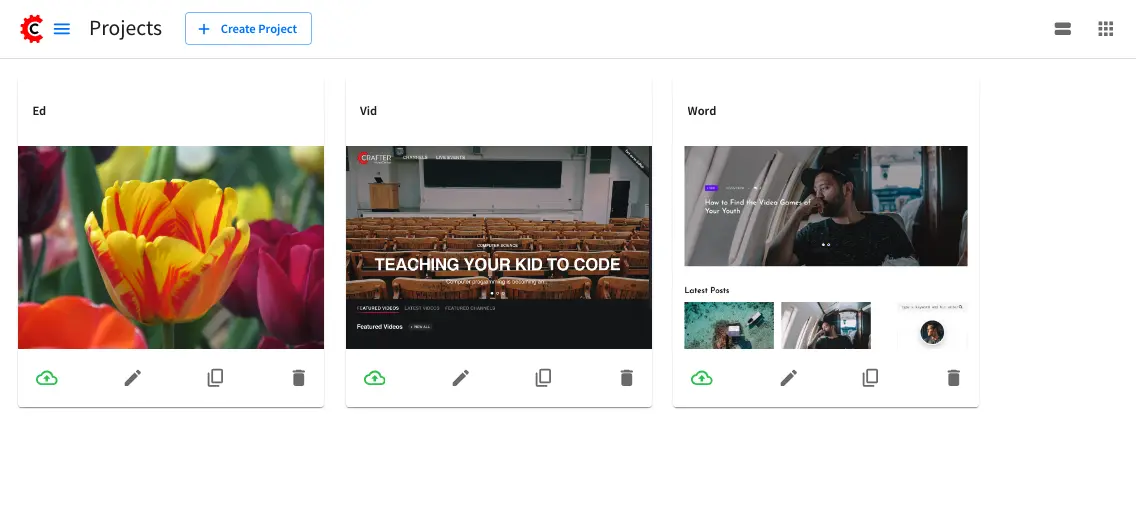Image resolution: width=1136 pixels, height=521 pixels.
Task: Delete the Word project
Action: (x=953, y=378)
